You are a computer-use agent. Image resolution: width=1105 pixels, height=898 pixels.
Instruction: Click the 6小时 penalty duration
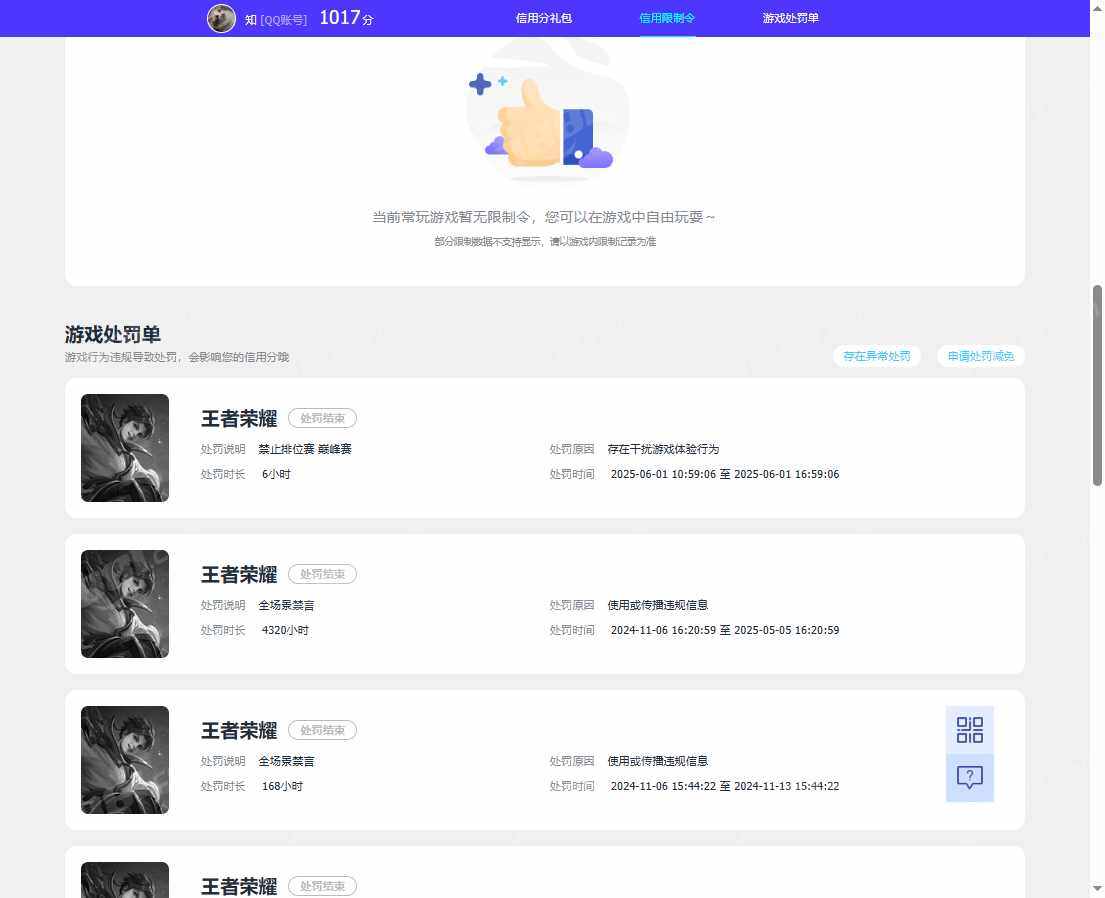(276, 474)
